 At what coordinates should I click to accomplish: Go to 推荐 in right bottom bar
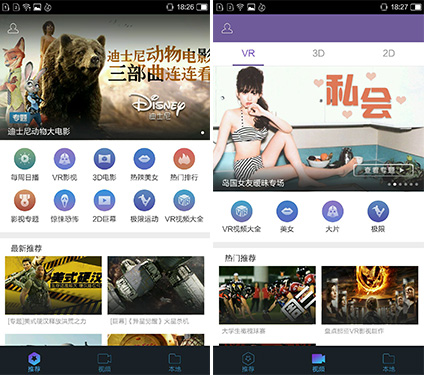248,362
